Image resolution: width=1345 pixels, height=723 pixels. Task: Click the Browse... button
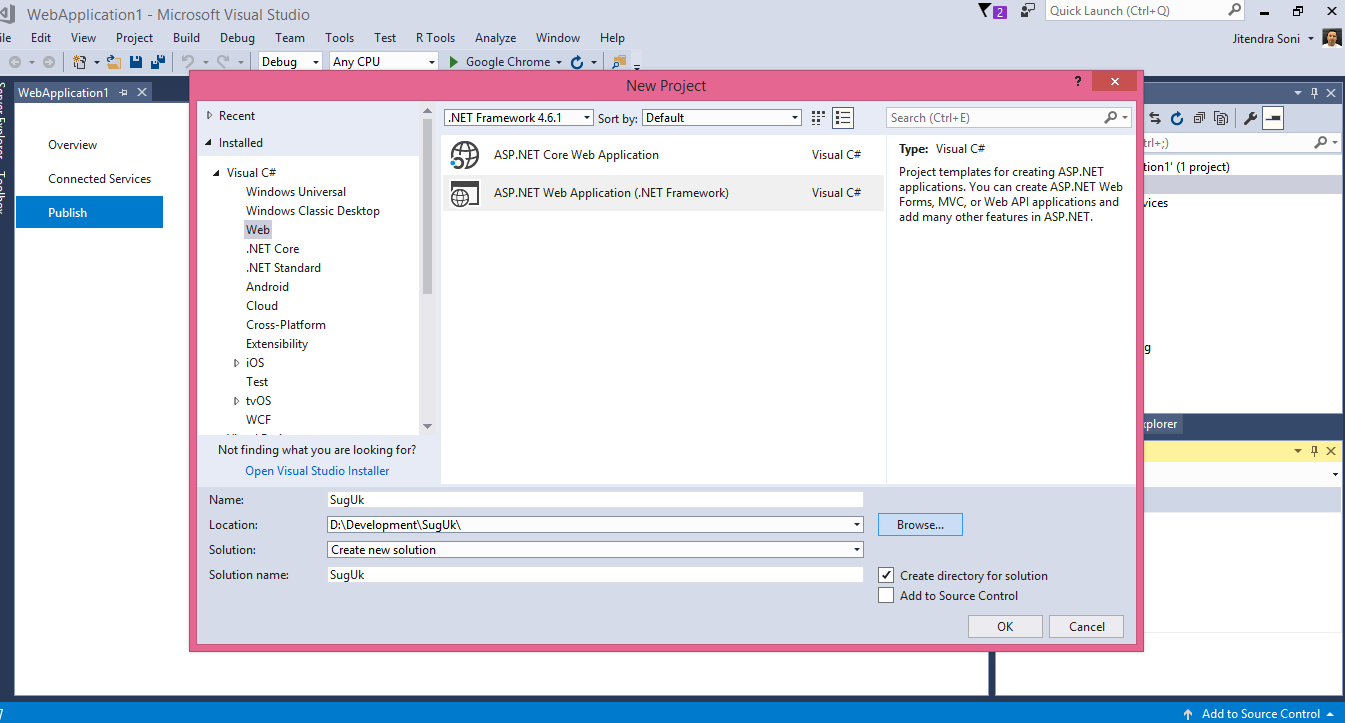920,525
